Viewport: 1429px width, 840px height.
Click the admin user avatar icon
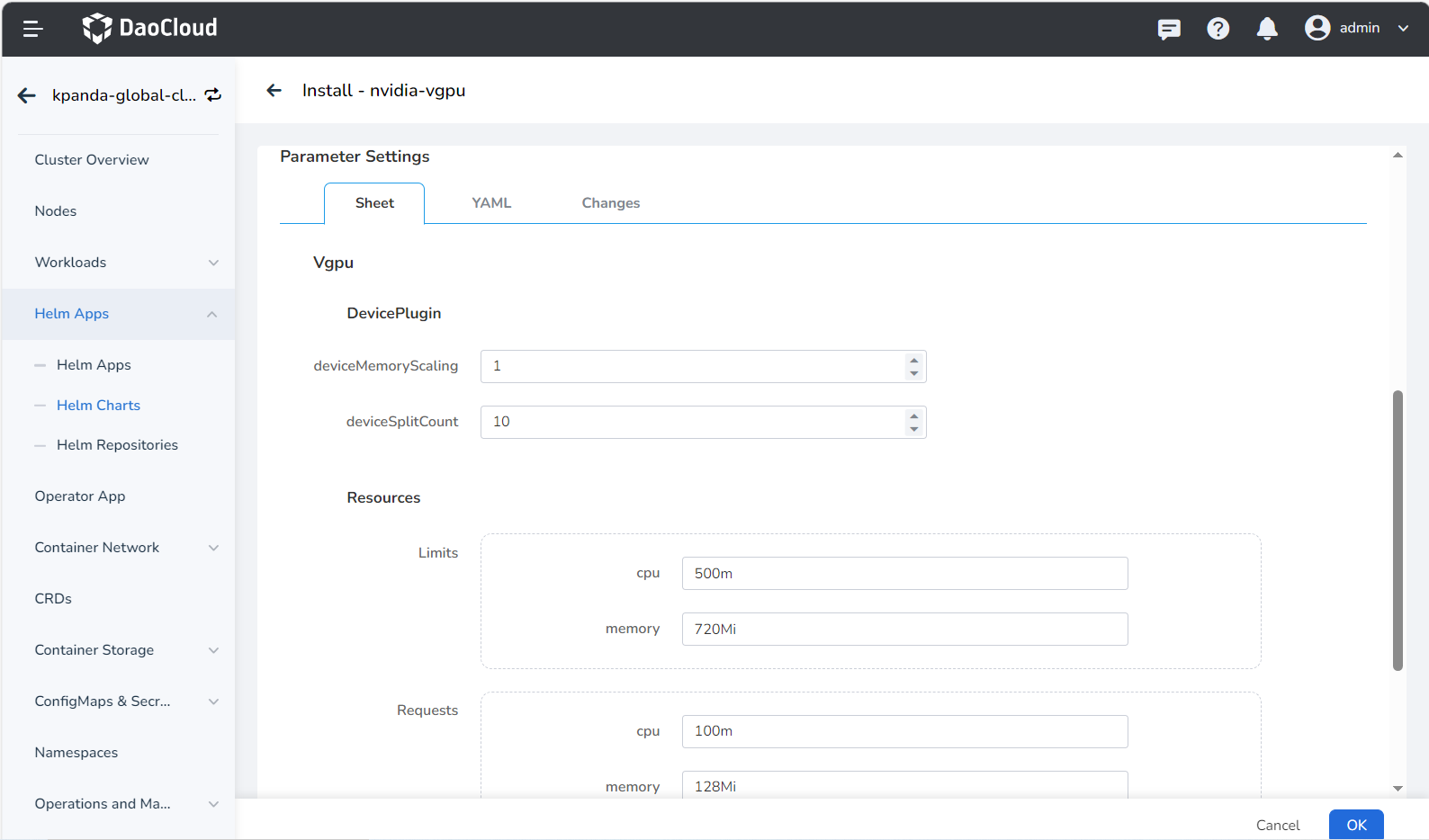[1317, 28]
